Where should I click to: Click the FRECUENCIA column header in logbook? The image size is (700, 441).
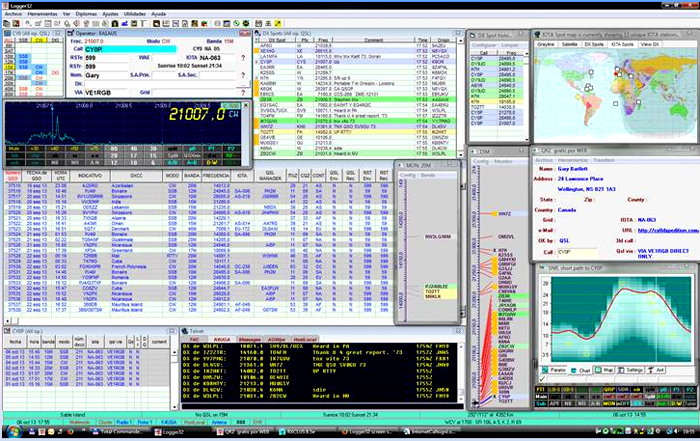click(216, 176)
